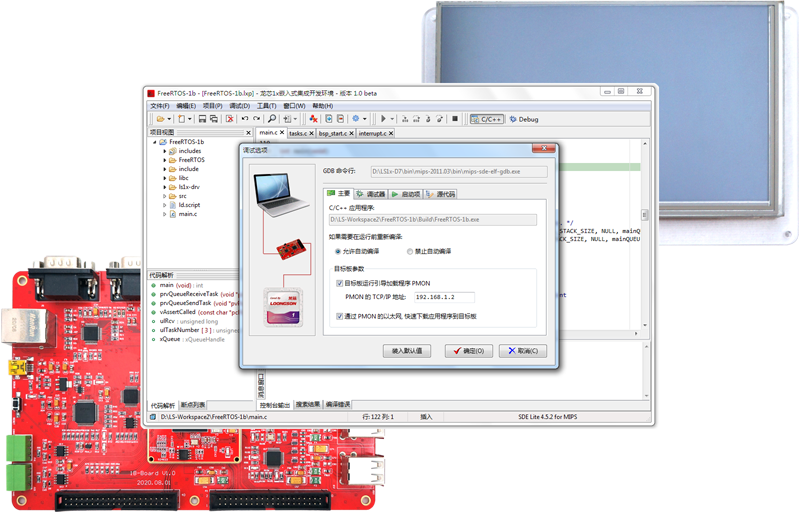The width and height of the screenshot is (800, 512).
Task: Click the editor scrollbar down arrow
Action: click(645, 325)
